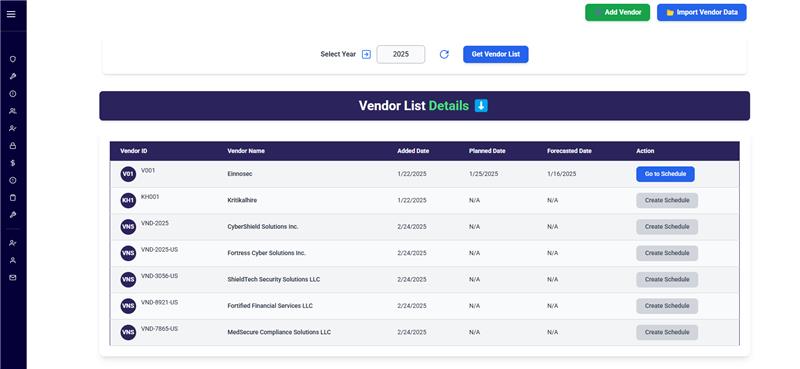Click the KH1 avatar badge for Kritikalhire
Screen dimensions: 800x369
pos(128,201)
